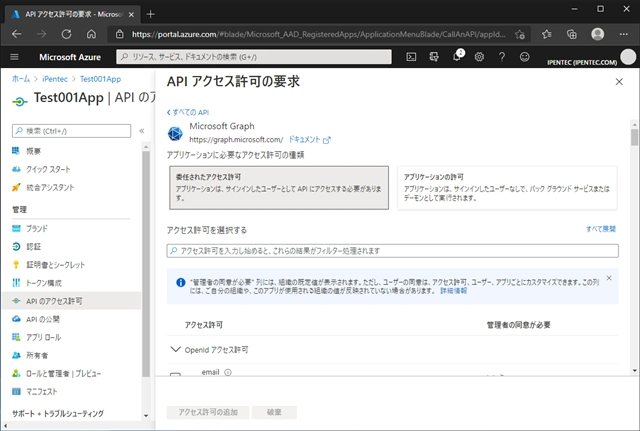Open the 詳細情報 link in banner
This screenshot has height=431, width=640.
click(x=453, y=291)
